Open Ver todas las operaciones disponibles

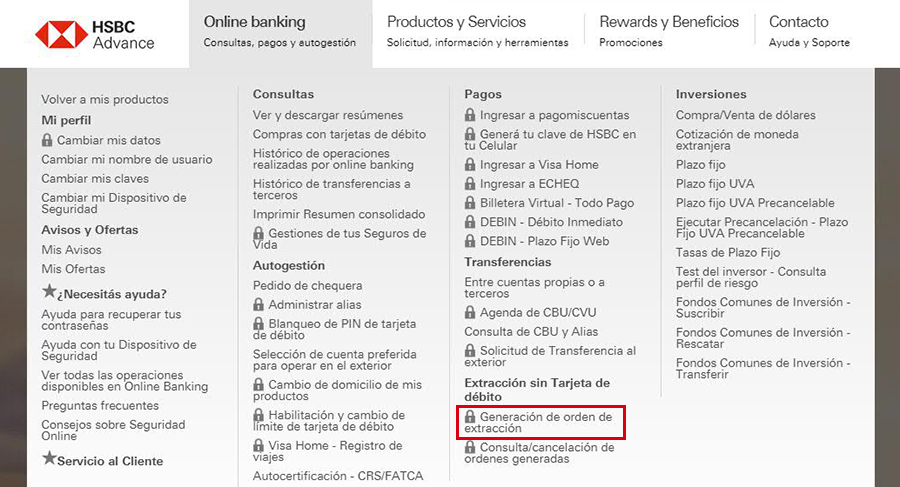pos(125,381)
